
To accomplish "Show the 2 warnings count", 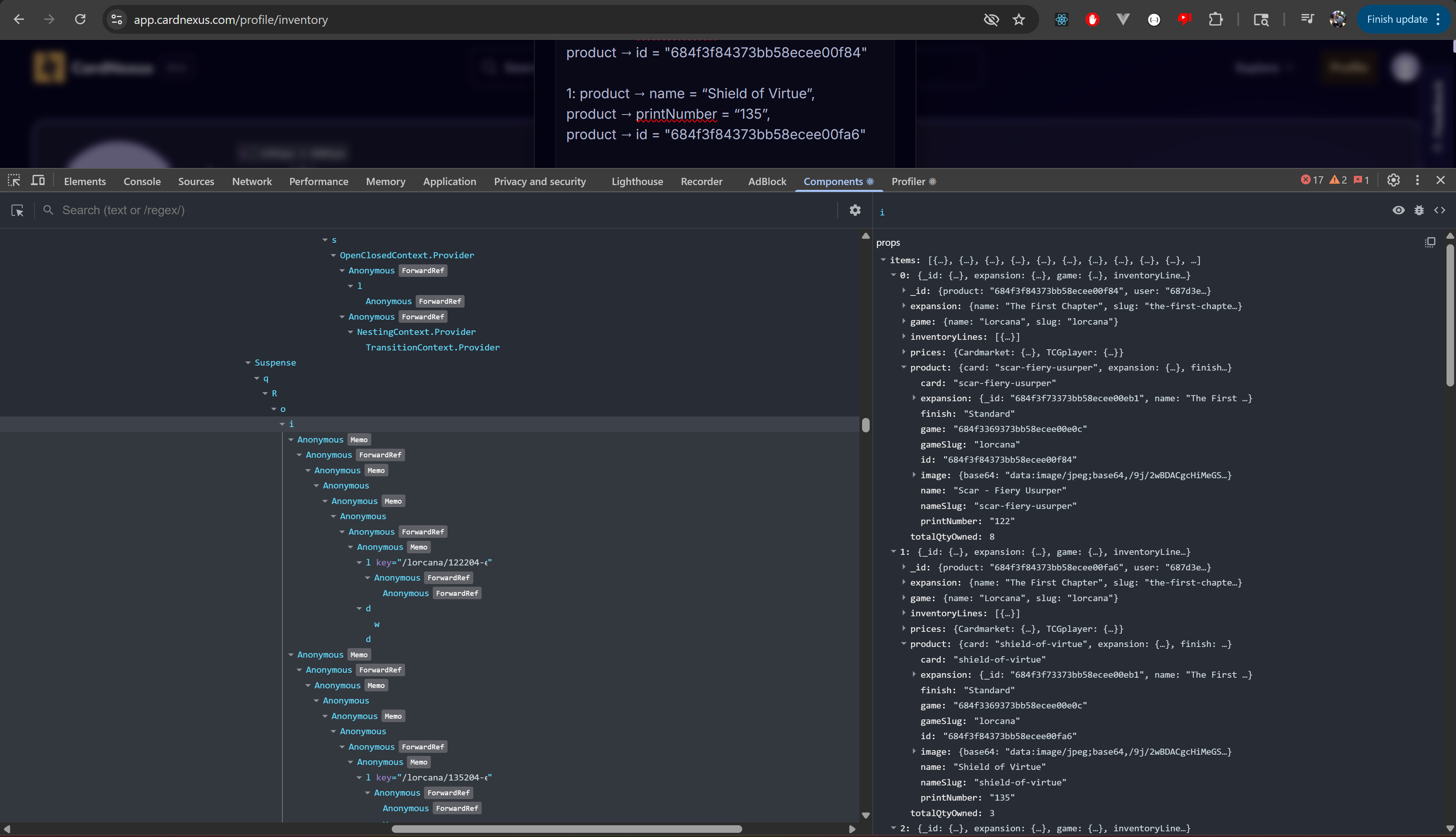I will coord(1338,181).
